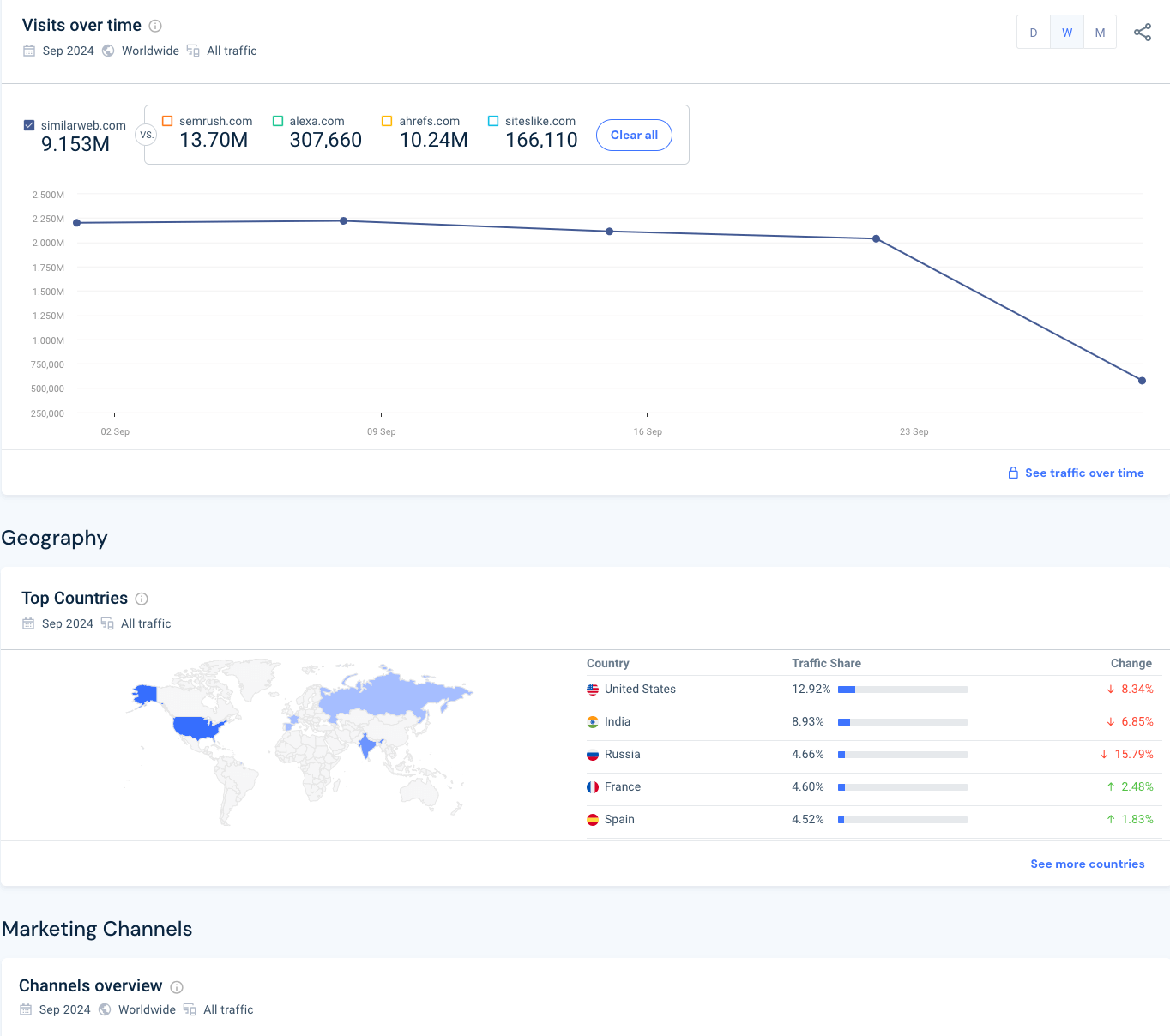Click the Russia flag icon
This screenshot has height=1036, width=1170.
tap(593, 755)
